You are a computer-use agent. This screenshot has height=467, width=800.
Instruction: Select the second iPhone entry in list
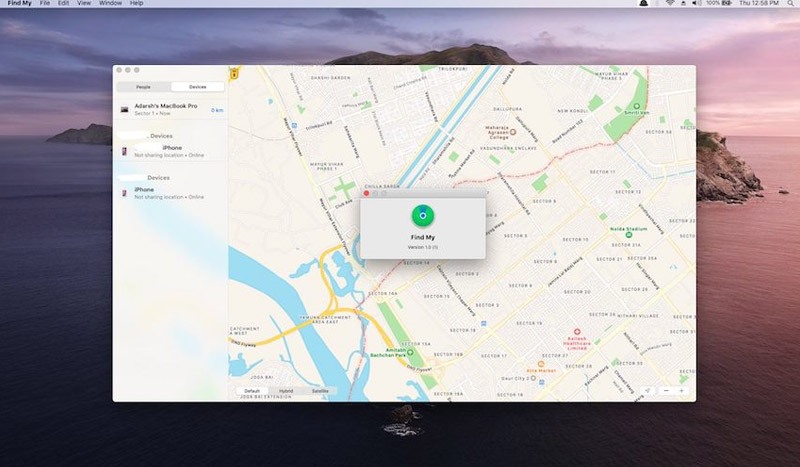(170, 193)
